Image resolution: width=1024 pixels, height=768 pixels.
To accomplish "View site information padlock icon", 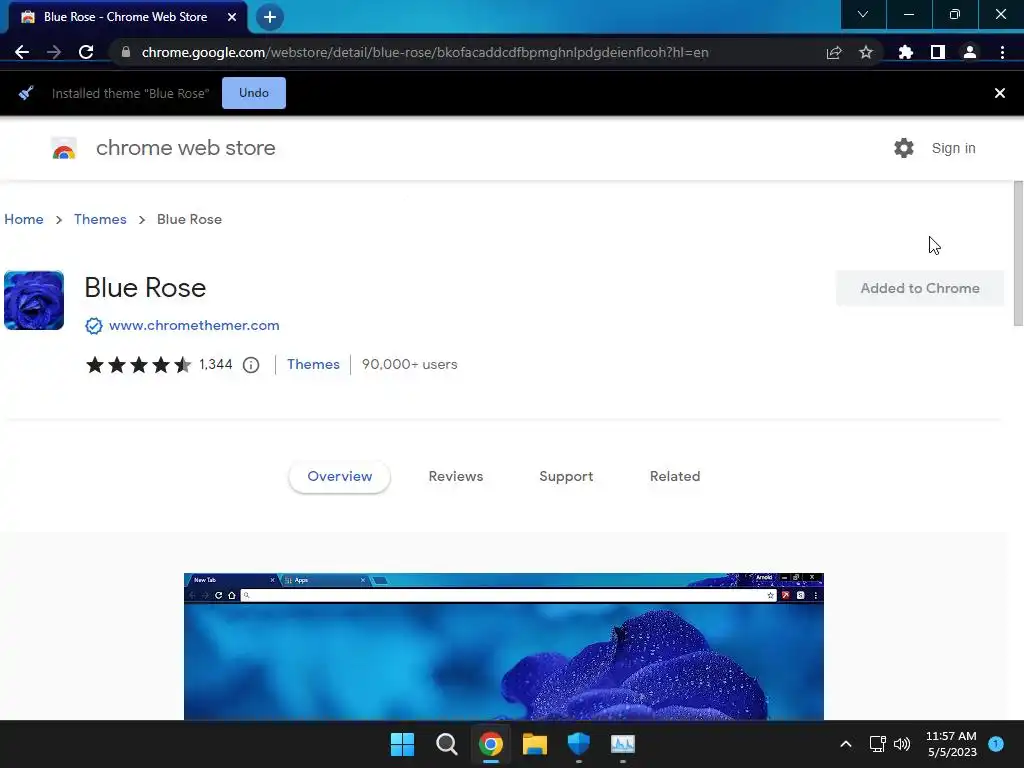I will coord(125,52).
